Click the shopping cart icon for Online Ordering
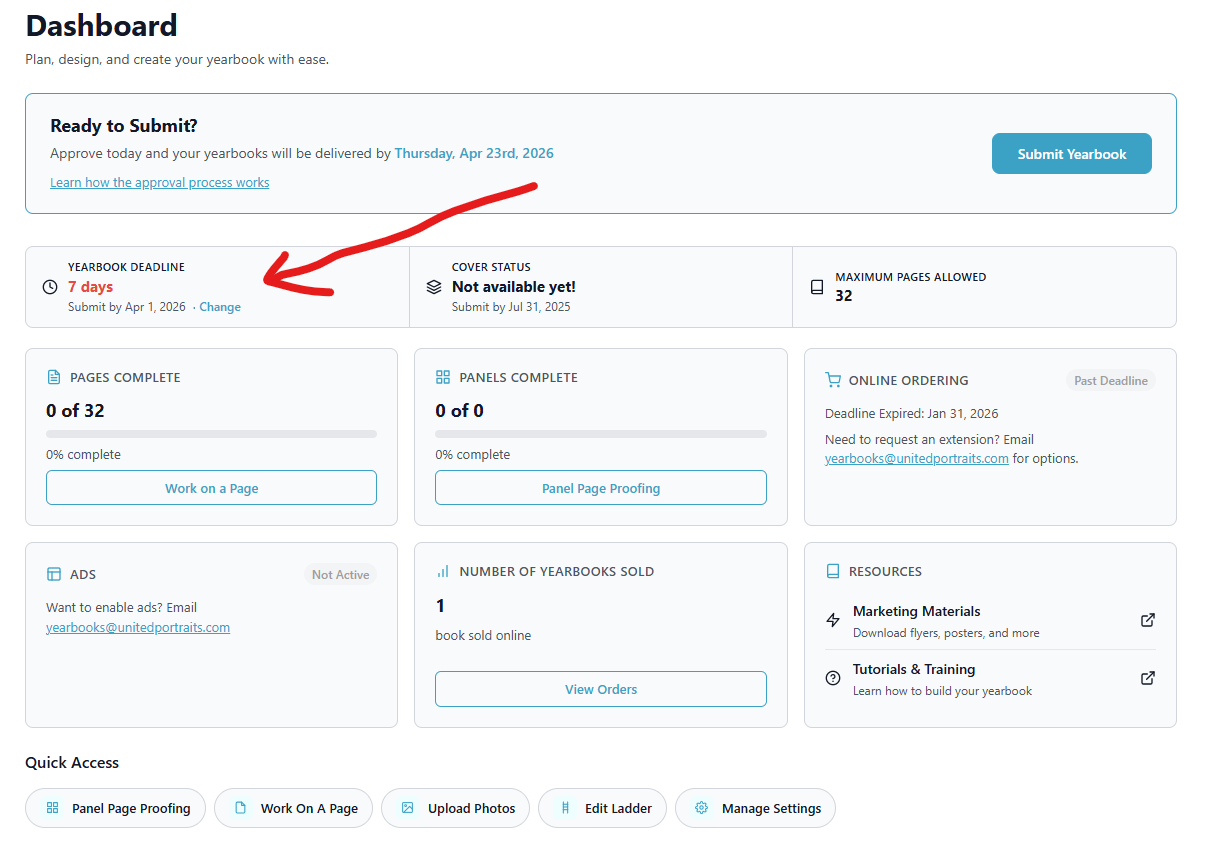The height and width of the screenshot is (859, 1216). point(833,380)
